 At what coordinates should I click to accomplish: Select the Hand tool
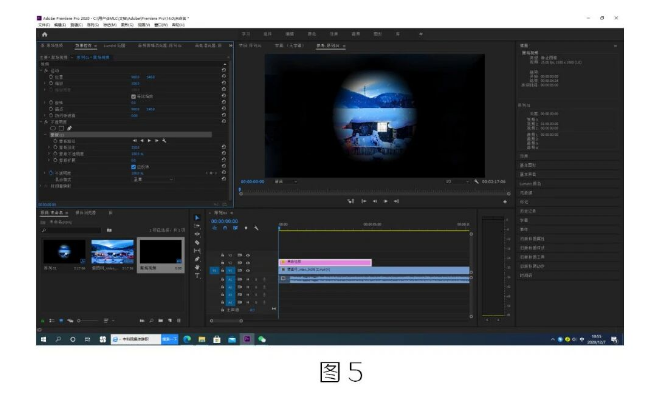[x=197, y=267]
